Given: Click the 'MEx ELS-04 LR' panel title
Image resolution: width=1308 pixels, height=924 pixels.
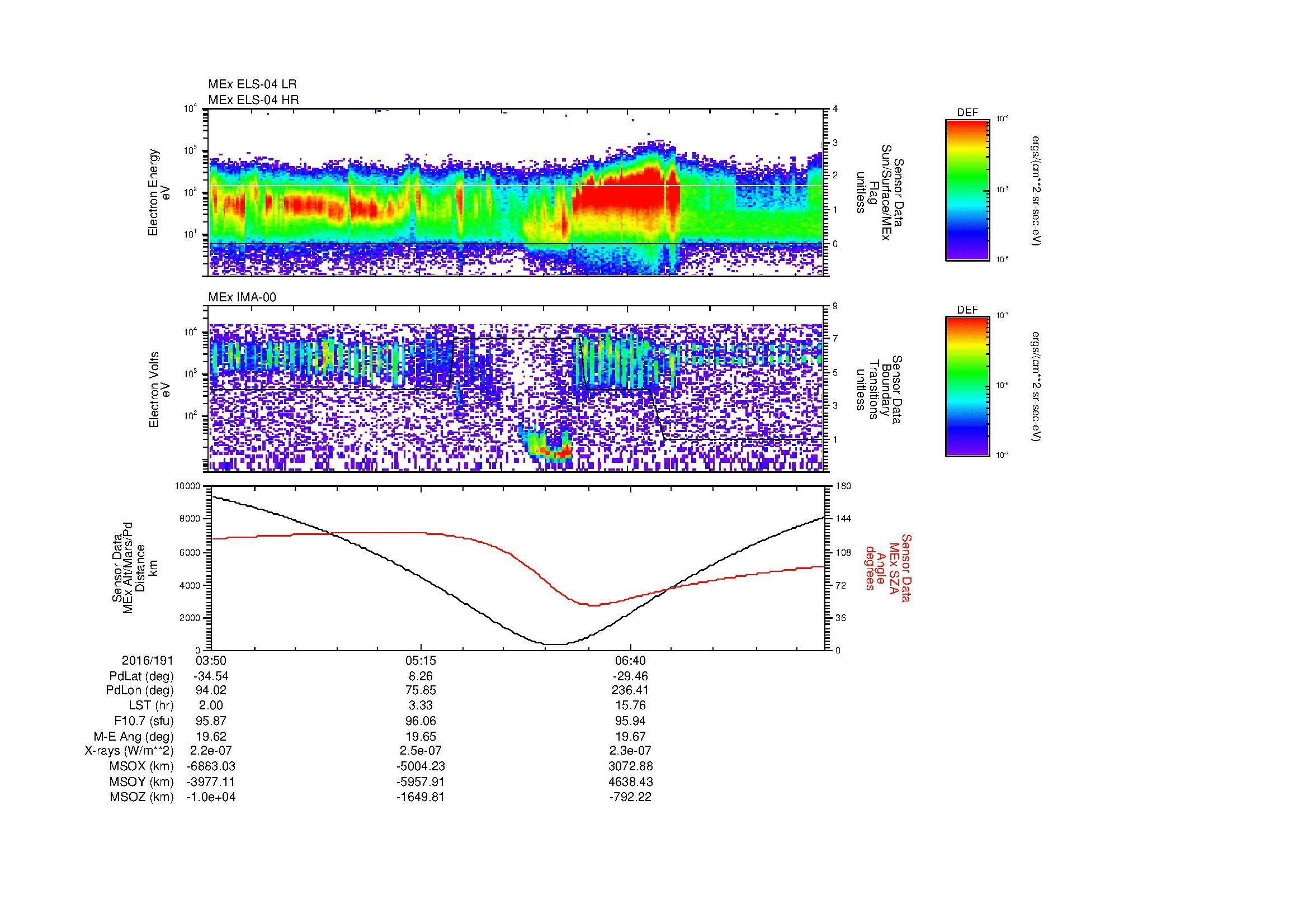Looking at the screenshot, I should (252, 84).
